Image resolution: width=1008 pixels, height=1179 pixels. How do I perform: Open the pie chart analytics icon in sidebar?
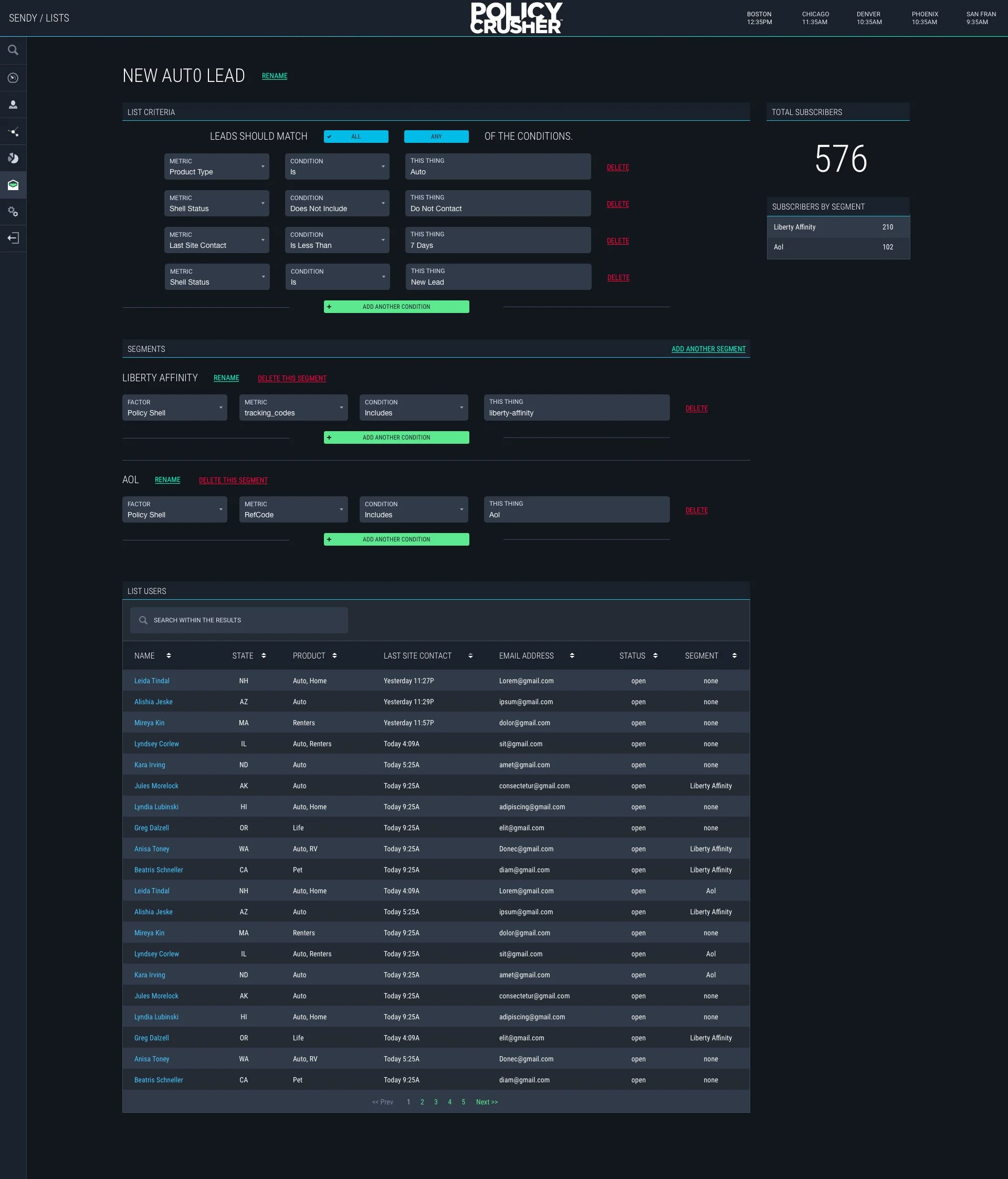coord(13,158)
